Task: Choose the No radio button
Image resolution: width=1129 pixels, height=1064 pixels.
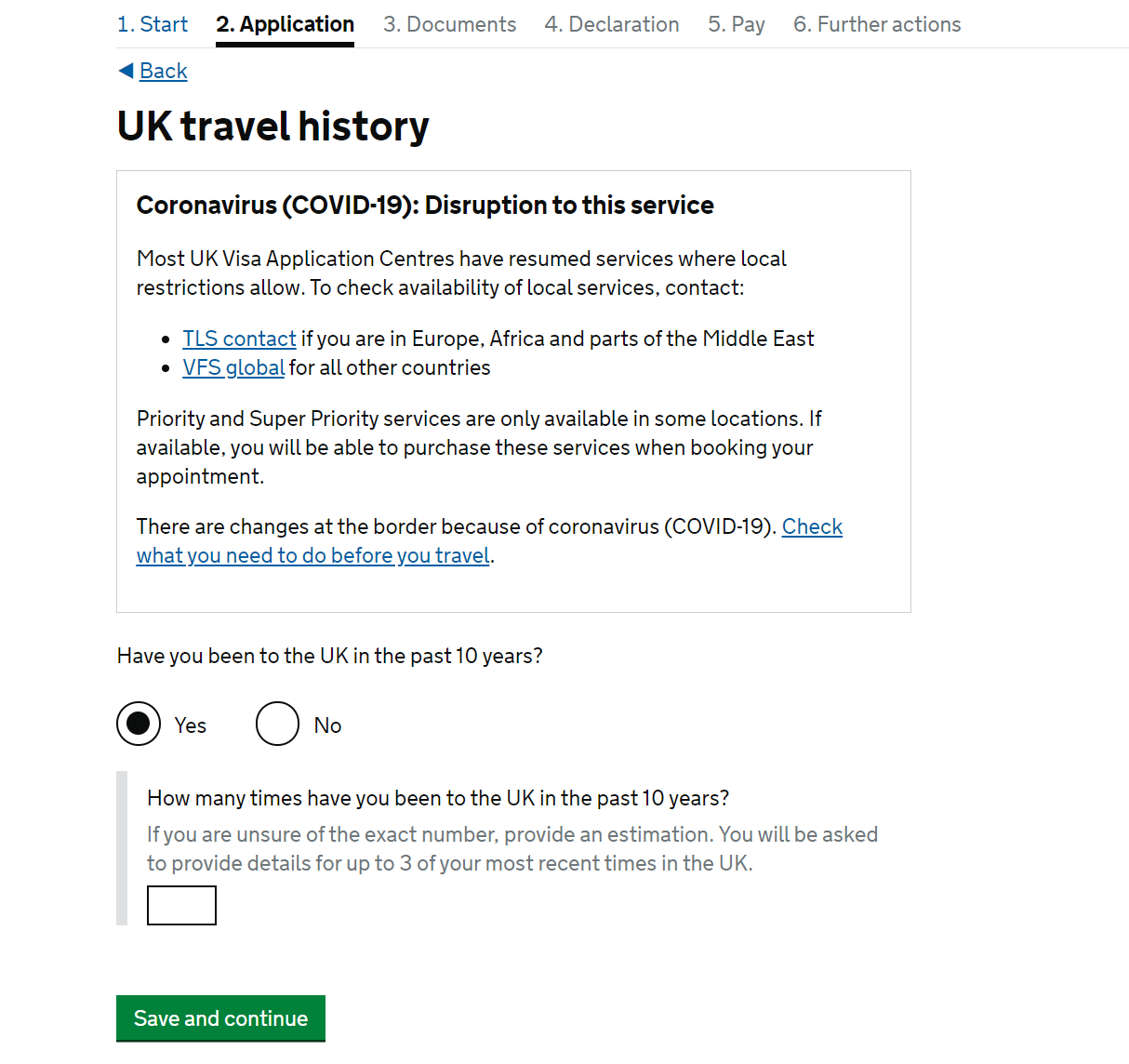Action: 277,724
